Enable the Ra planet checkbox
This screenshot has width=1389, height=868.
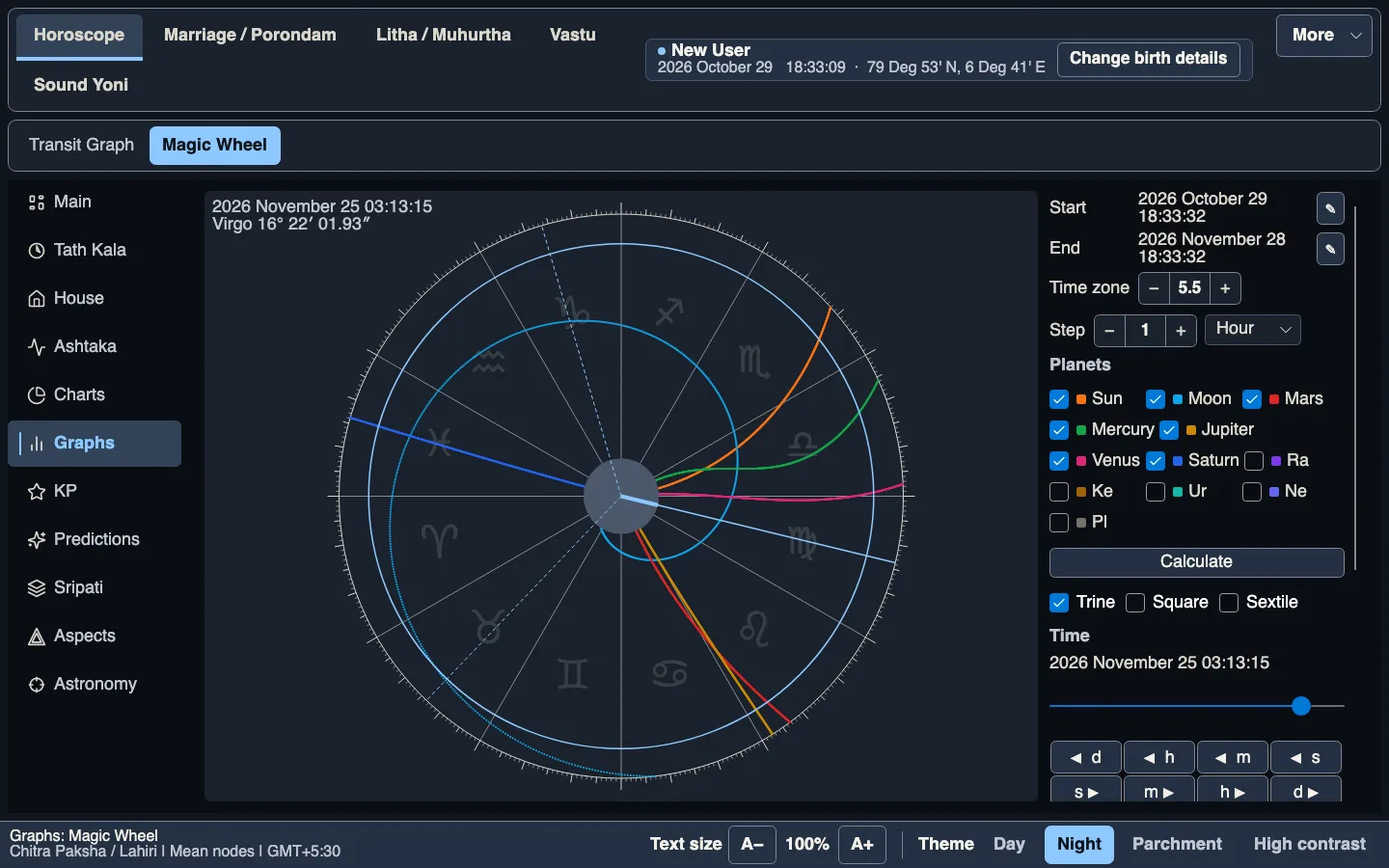[x=1254, y=461]
